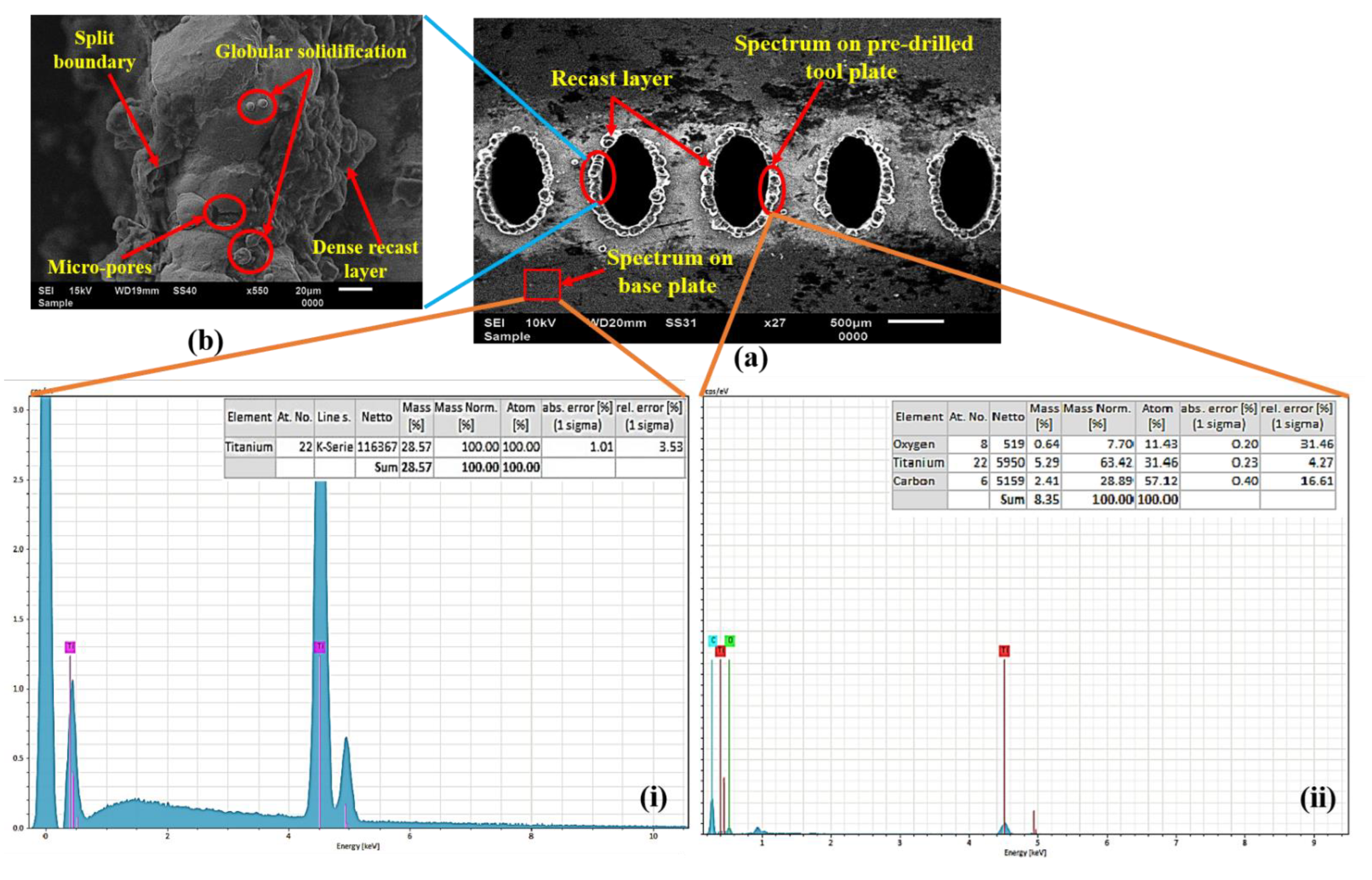
Task: Select the Titanium row in spectrum (i) table
Action: (249, 447)
